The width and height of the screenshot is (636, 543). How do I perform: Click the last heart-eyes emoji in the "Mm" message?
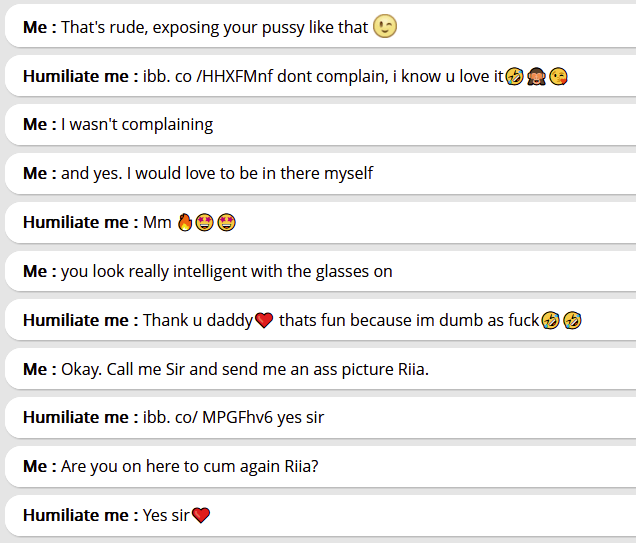[226, 222]
